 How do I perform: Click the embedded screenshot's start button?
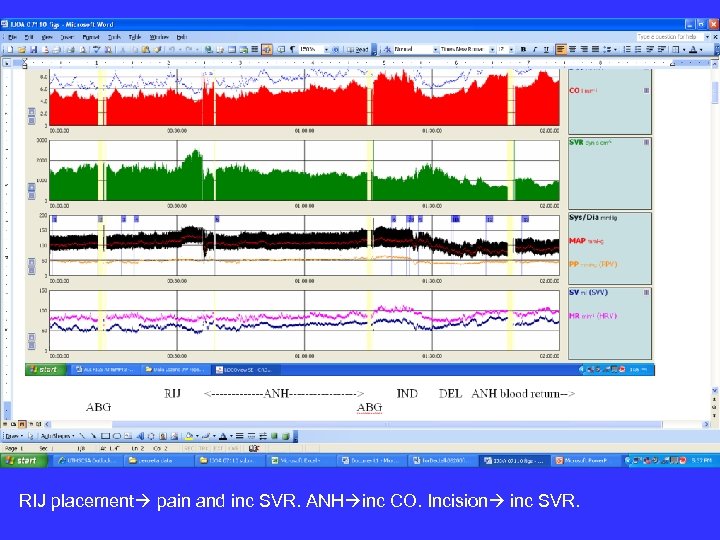[x=45, y=369]
